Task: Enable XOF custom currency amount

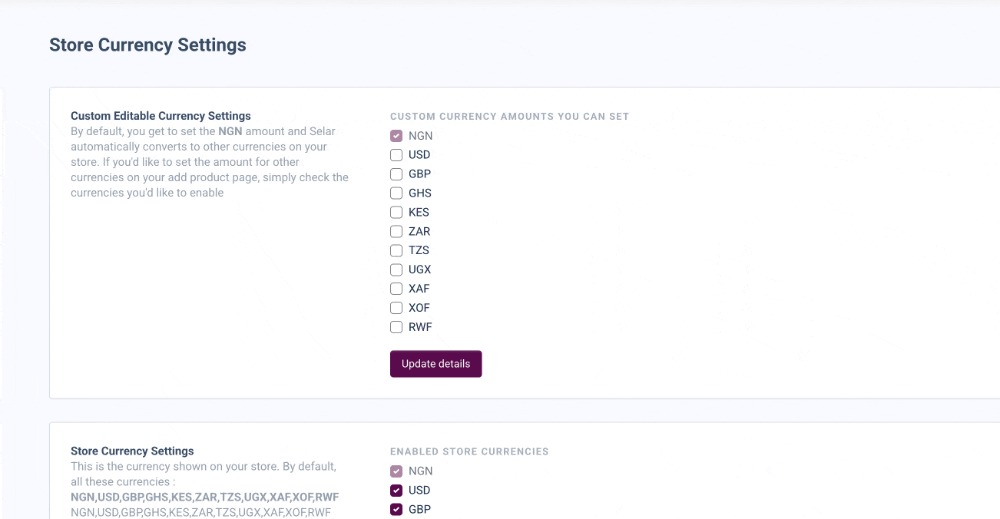Action: tap(396, 307)
